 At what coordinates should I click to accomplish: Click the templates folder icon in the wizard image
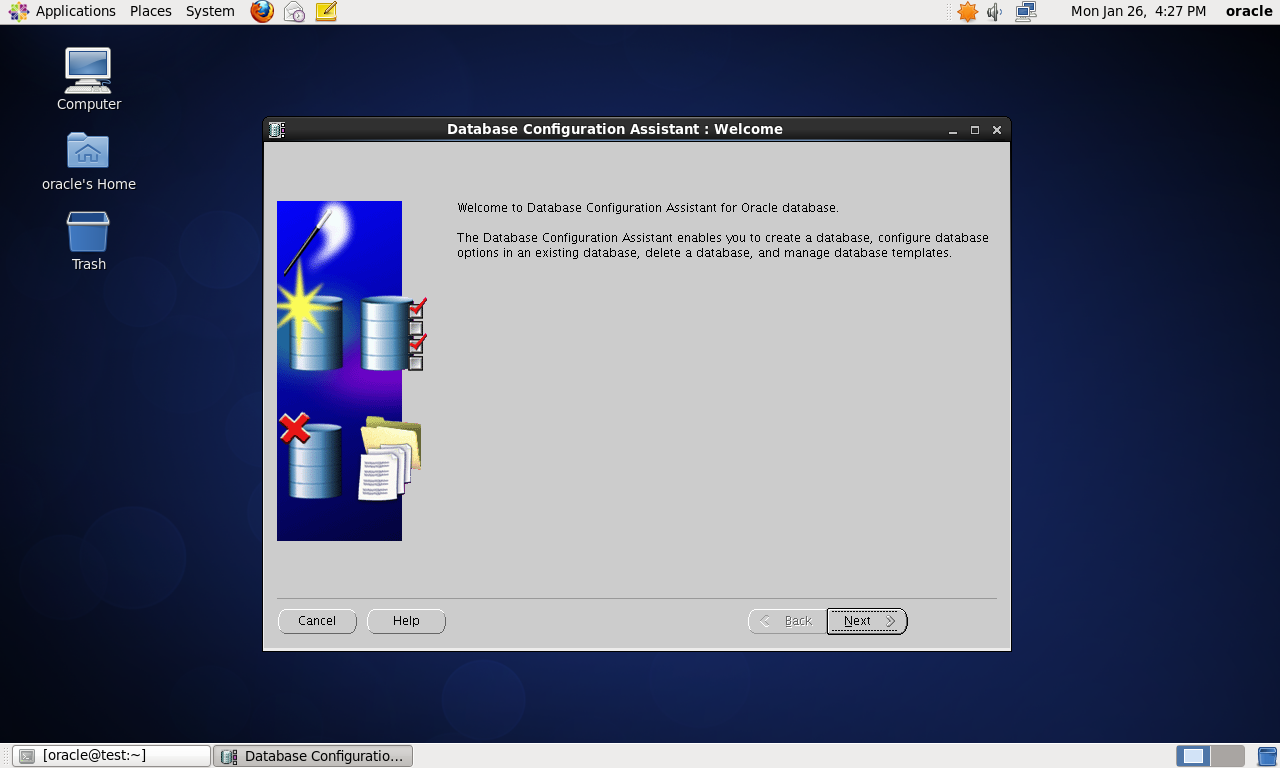[x=390, y=458]
